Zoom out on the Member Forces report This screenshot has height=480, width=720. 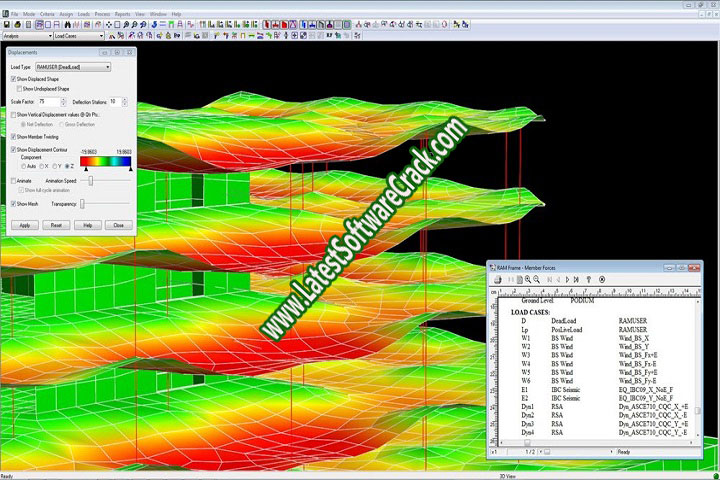[536, 279]
